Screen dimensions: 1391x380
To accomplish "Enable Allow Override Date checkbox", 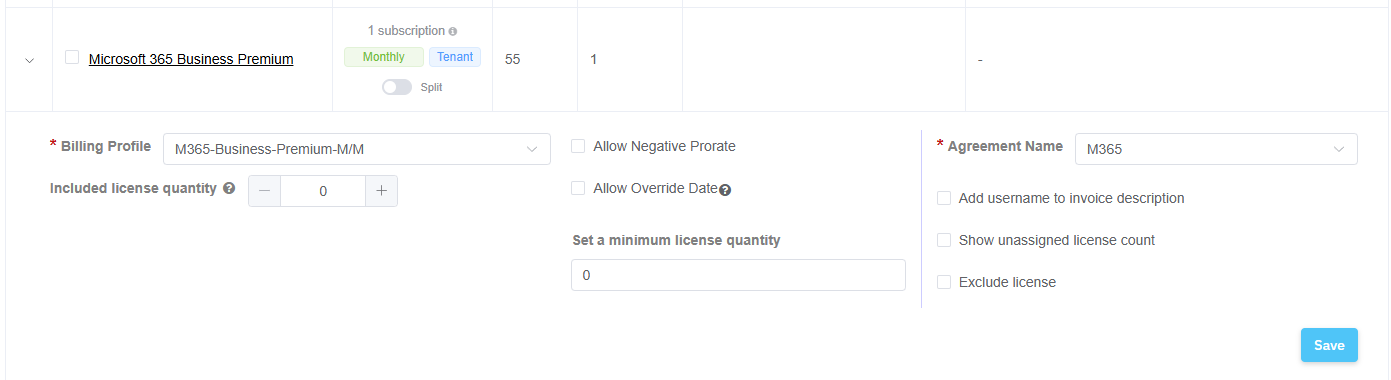I will pyautogui.click(x=578, y=188).
